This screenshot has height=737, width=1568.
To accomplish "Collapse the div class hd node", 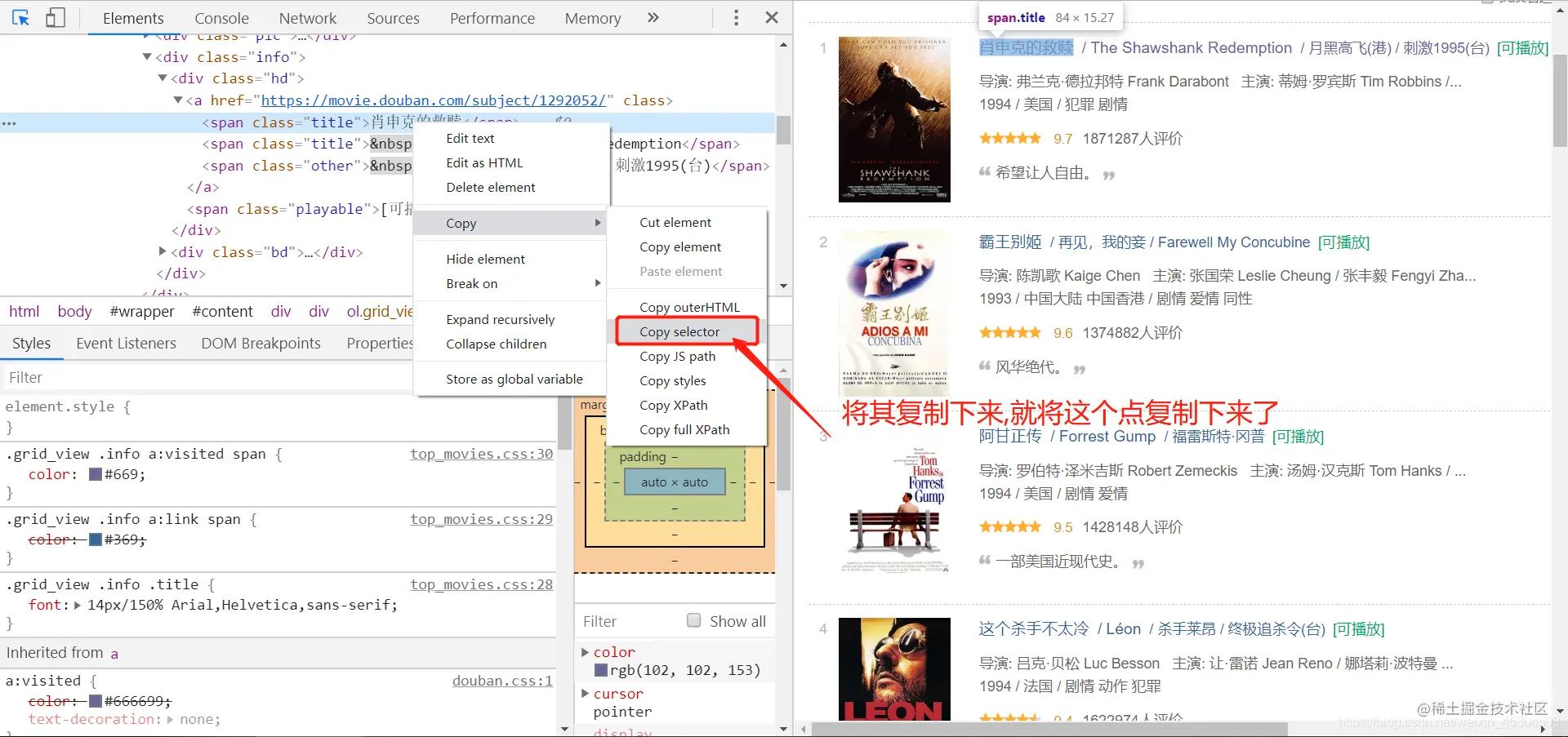I will [163, 78].
